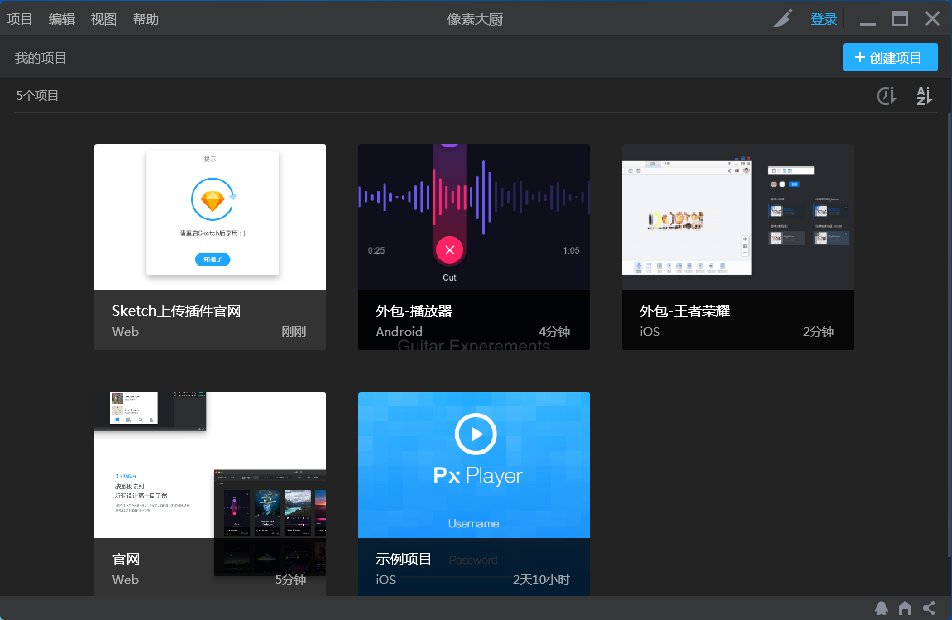Open the 外包-播放器 Android project
The image size is (952, 620).
(x=473, y=200)
